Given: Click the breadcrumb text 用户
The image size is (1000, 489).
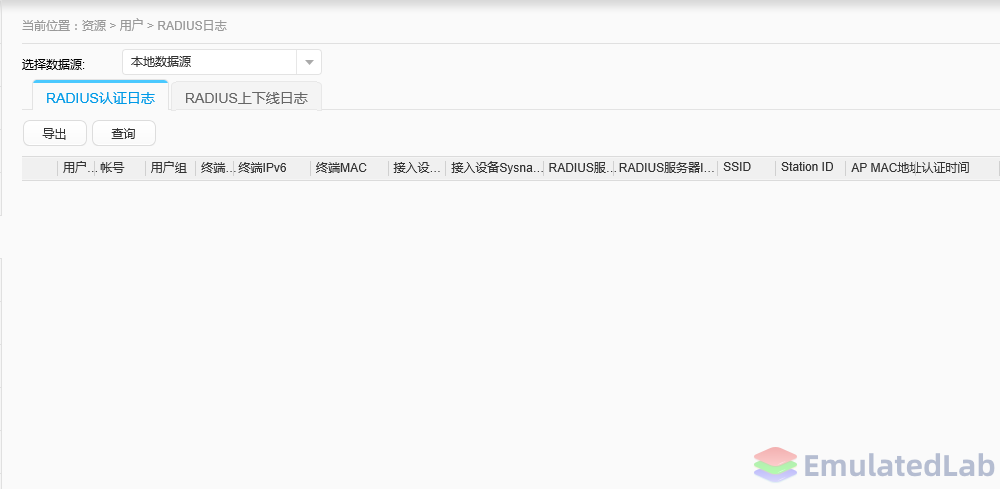Looking at the screenshot, I should point(131,26).
